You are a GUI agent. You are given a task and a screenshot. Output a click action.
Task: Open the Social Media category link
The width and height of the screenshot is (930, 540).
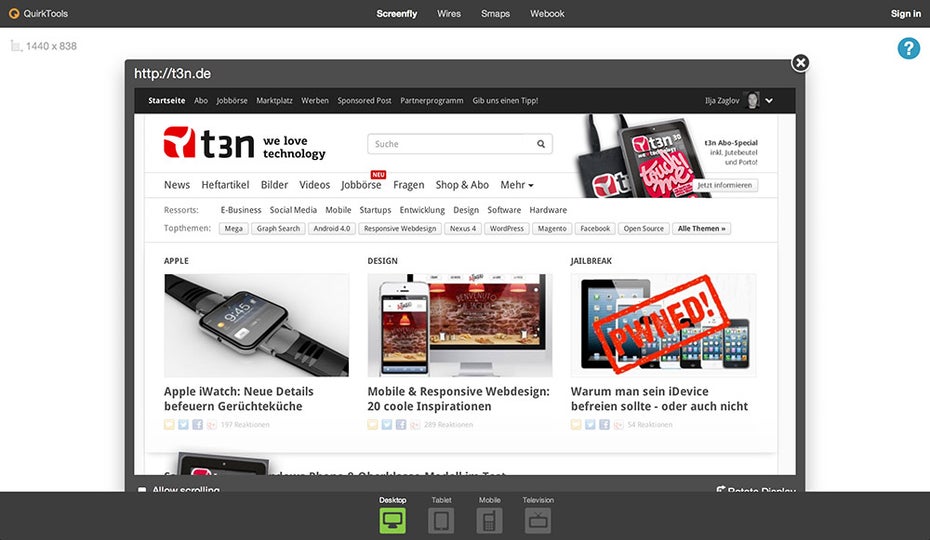click(293, 209)
